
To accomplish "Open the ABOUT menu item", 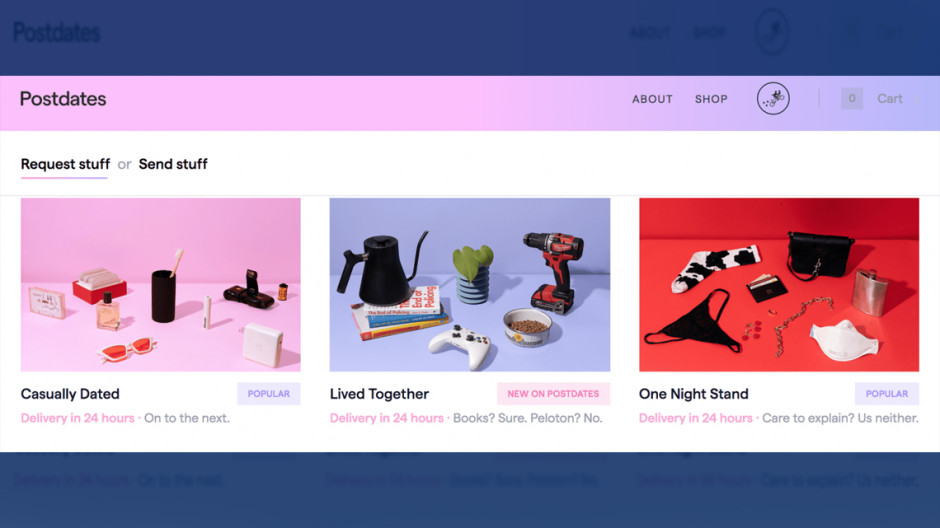I will tap(652, 99).
